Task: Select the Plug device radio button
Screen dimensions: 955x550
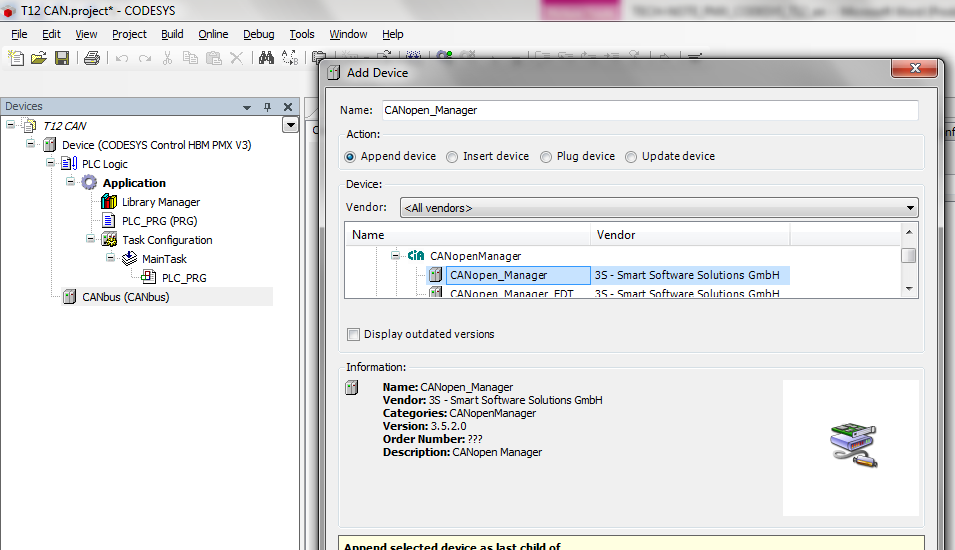Action: click(x=546, y=157)
